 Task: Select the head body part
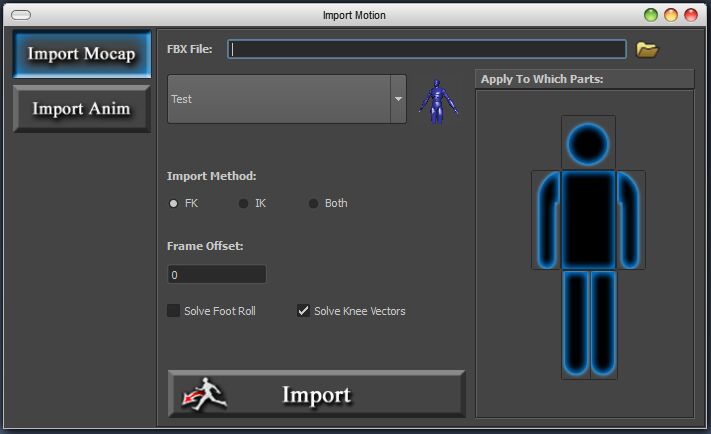[588, 143]
